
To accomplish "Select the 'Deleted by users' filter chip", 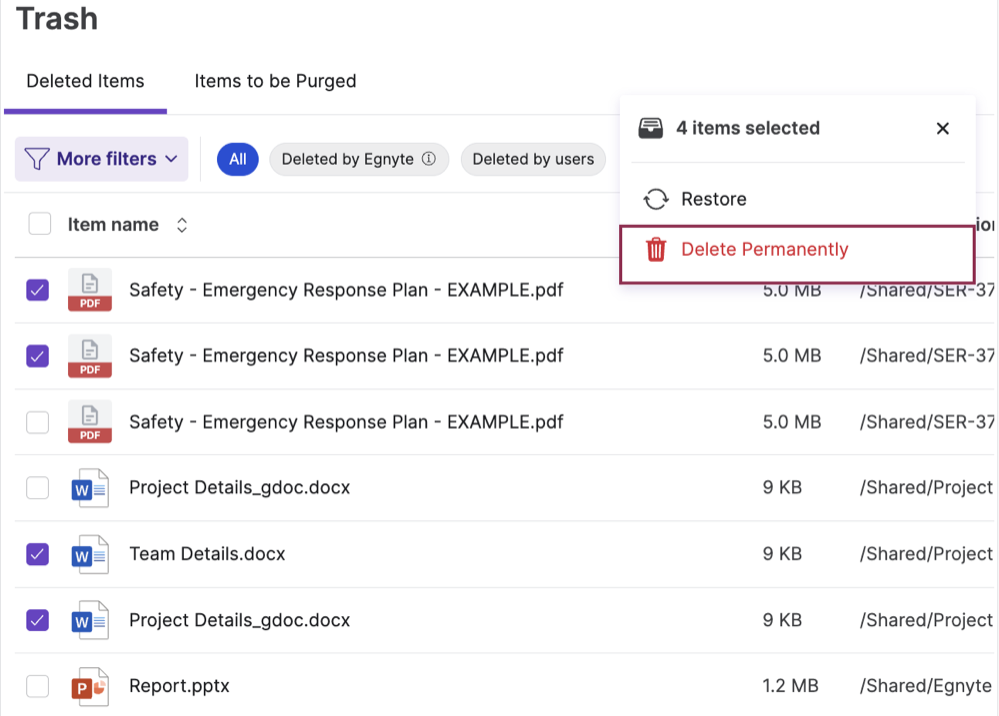I will (533, 159).
